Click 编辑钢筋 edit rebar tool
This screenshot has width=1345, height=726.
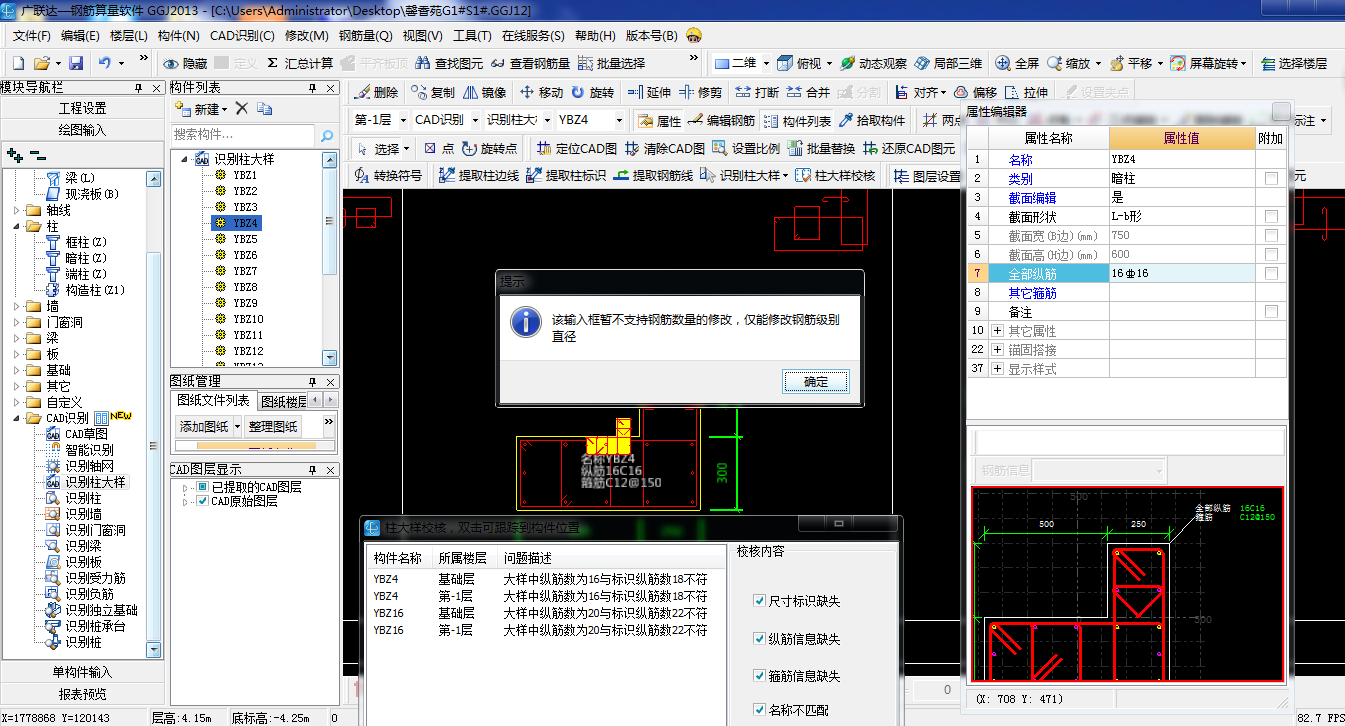click(721, 121)
